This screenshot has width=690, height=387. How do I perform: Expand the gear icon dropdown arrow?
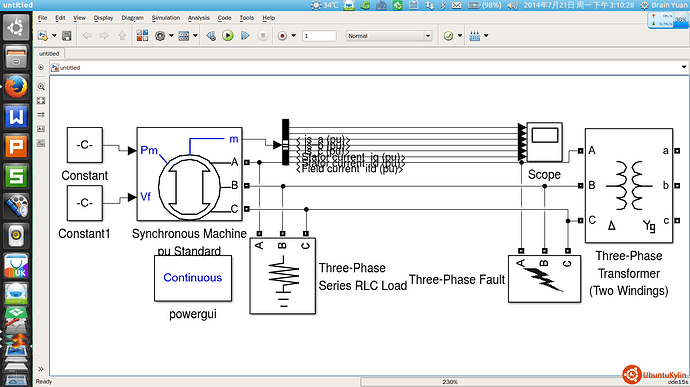coord(171,36)
